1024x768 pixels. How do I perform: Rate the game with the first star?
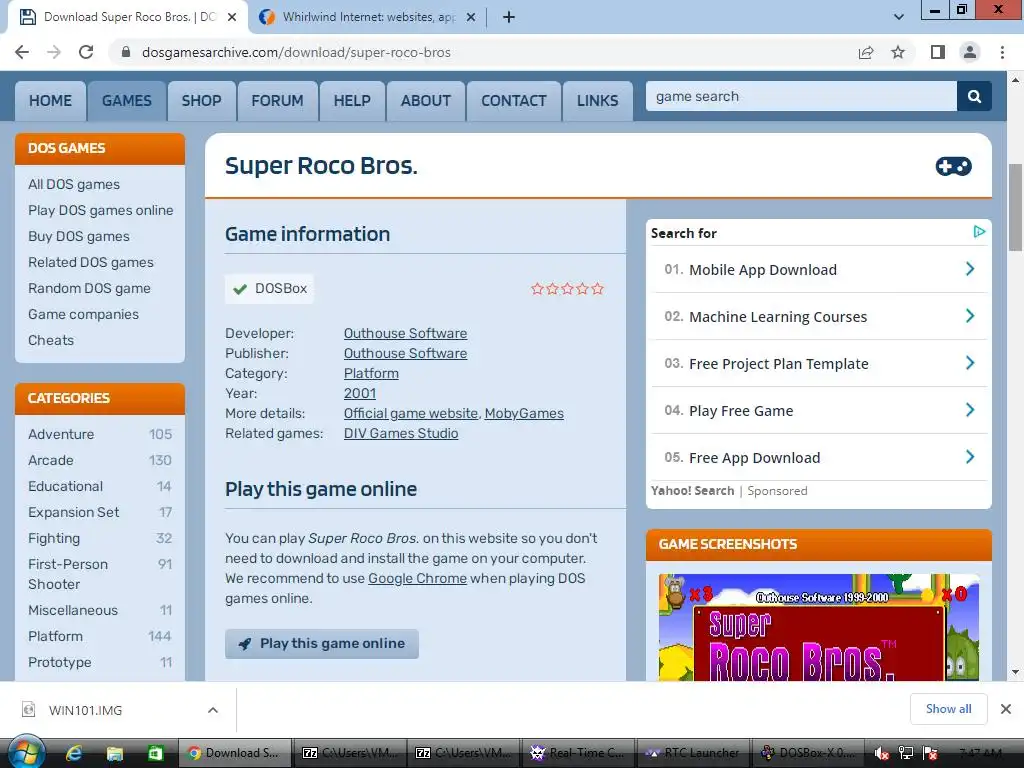[537, 289]
